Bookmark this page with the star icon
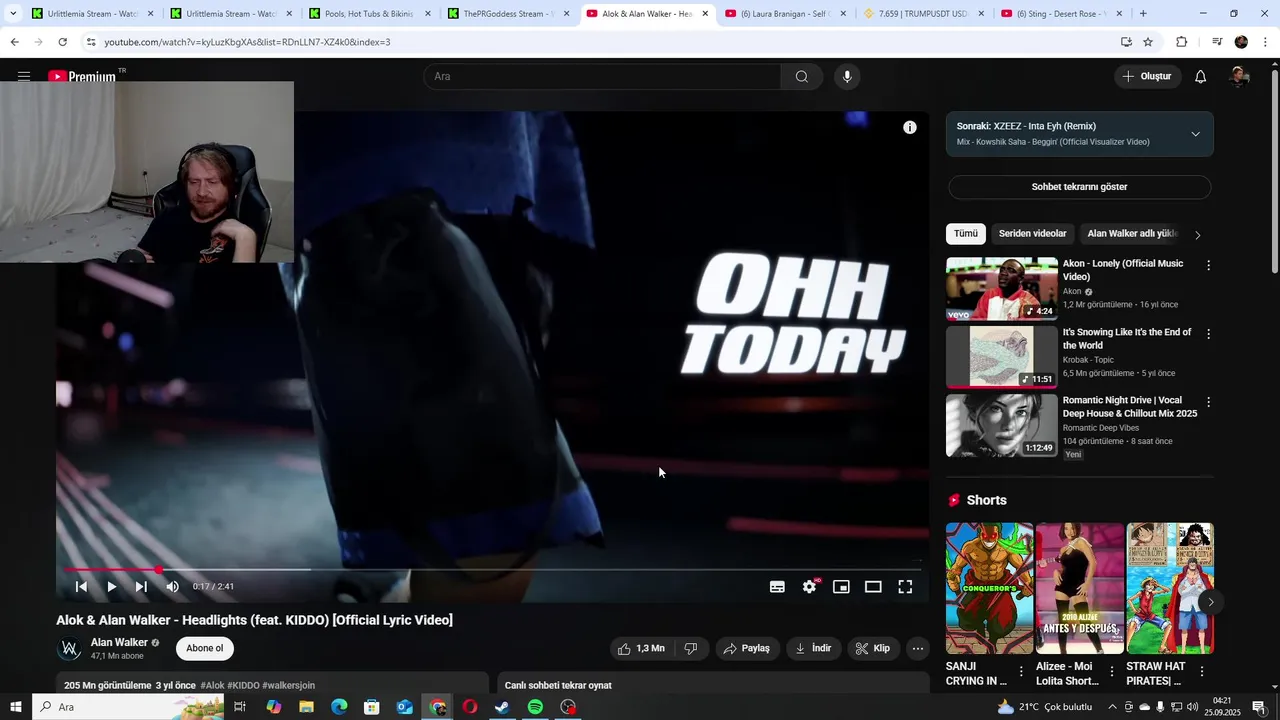The width and height of the screenshot is (1280, 720). coord(1148,42)
